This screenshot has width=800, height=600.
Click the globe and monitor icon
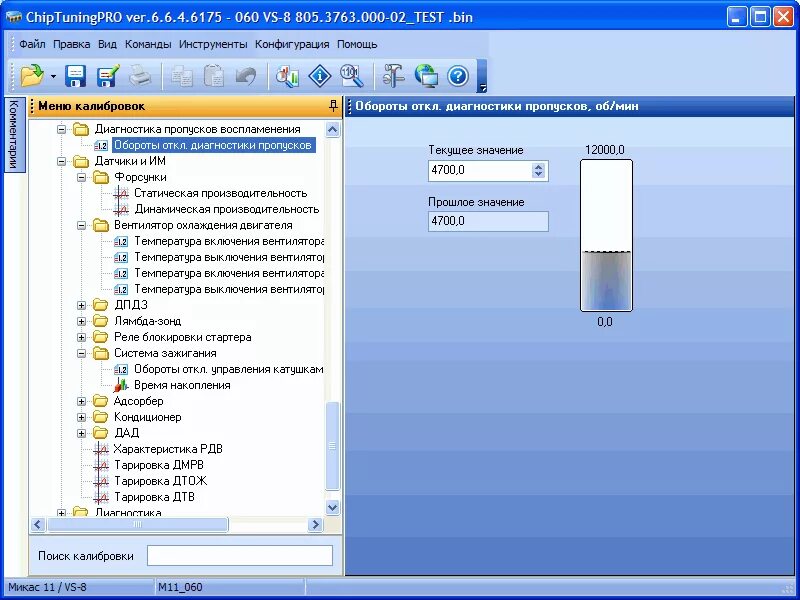pyautogui.click(x=426, y=76)
